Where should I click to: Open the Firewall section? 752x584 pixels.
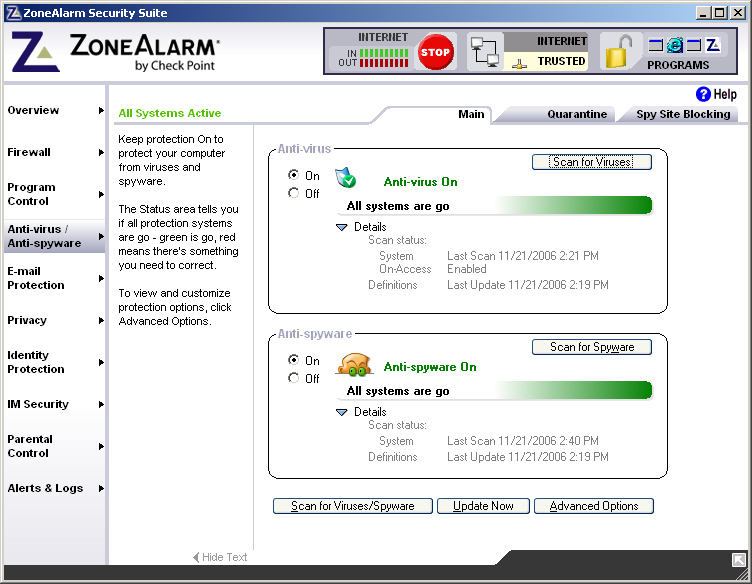(29, 152)
